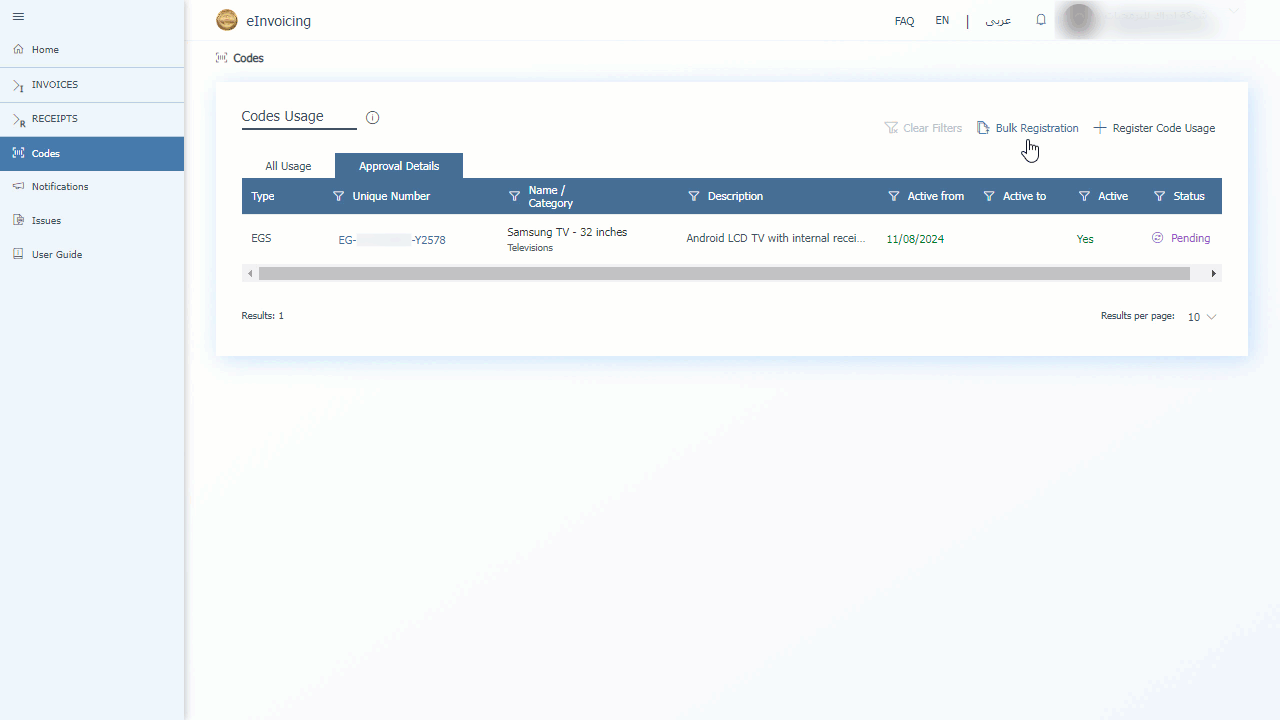Image resolution: width=1280 pixels, height=720 pixels.
Task: Switch language to Arabic
Action: (x=998, y=20)
